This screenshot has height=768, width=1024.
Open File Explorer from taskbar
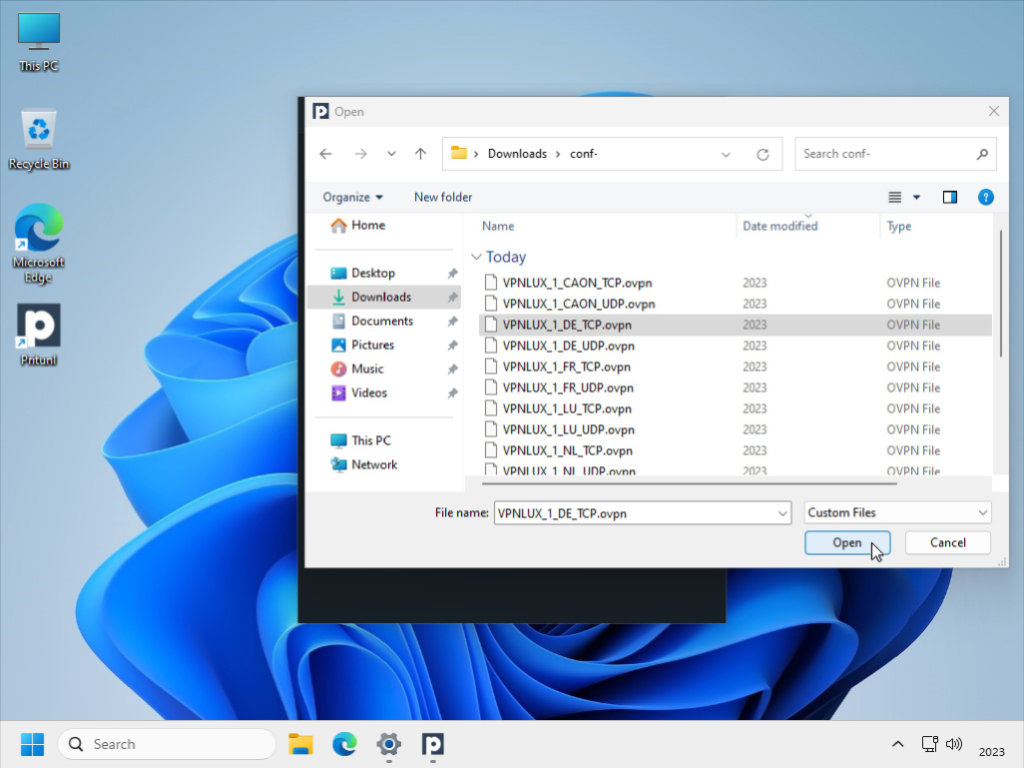(x=300, y=744)
